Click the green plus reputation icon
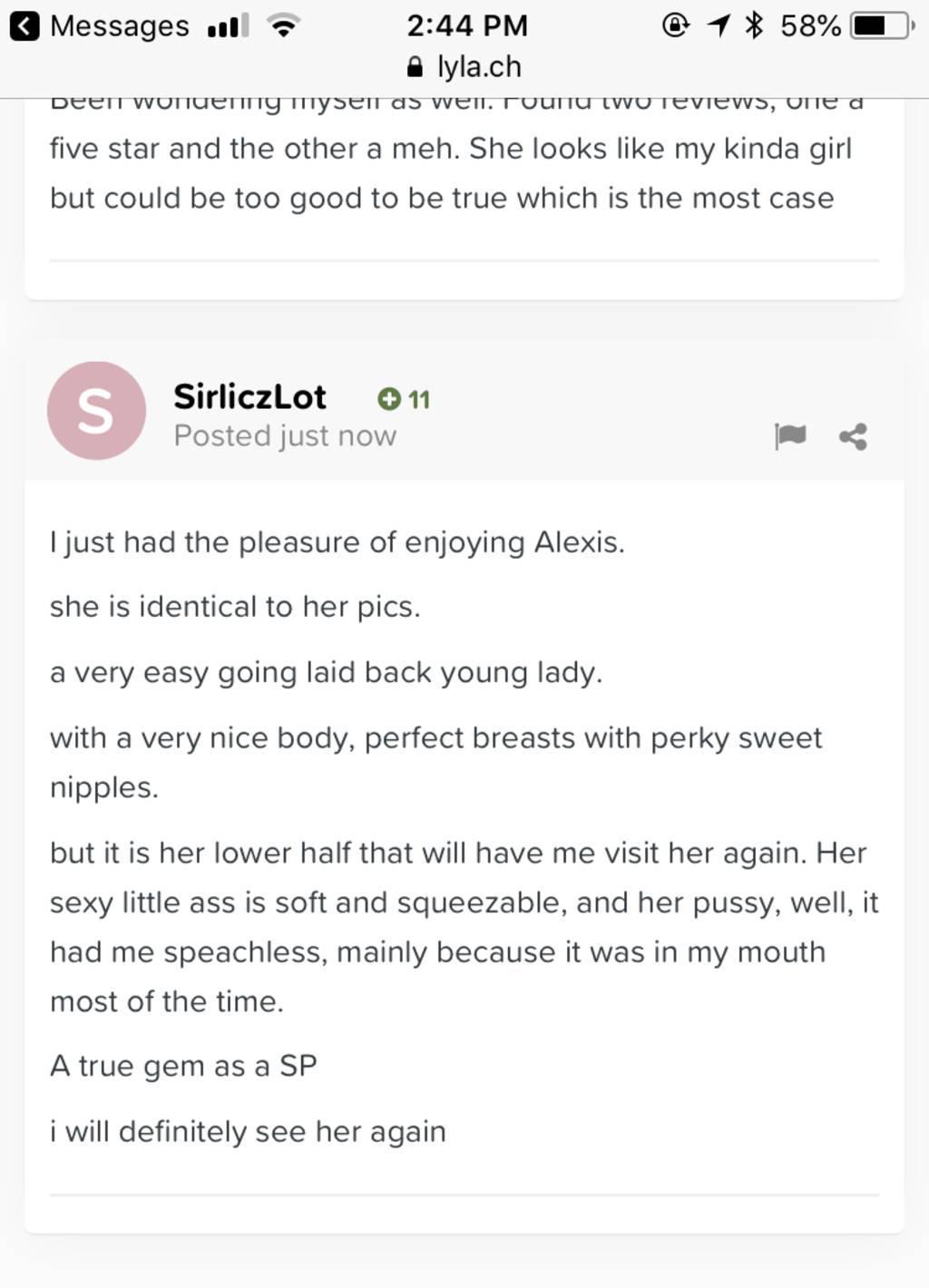 tap(388, 399)
